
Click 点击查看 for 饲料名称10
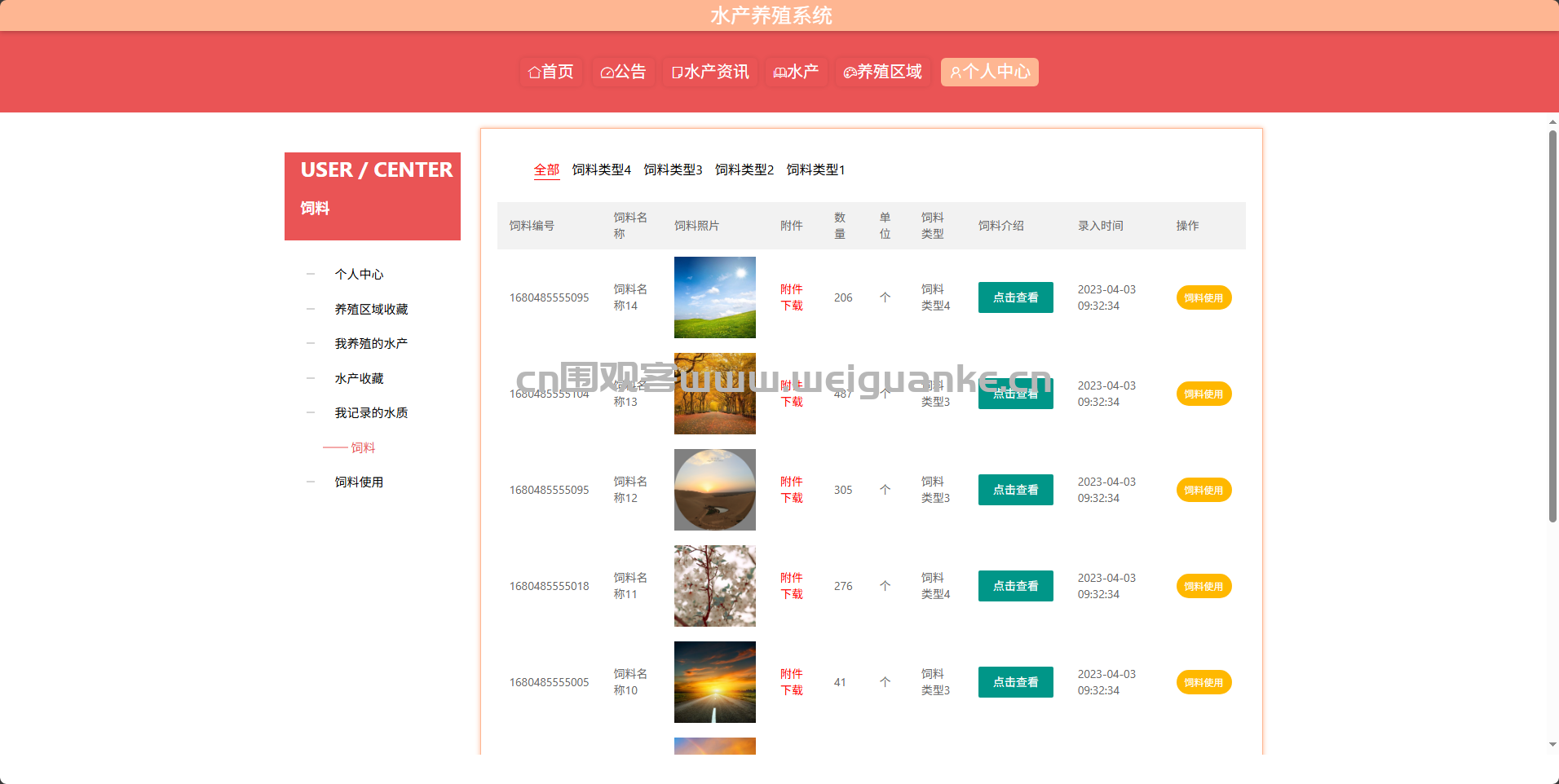click(x=1016, y=682)
